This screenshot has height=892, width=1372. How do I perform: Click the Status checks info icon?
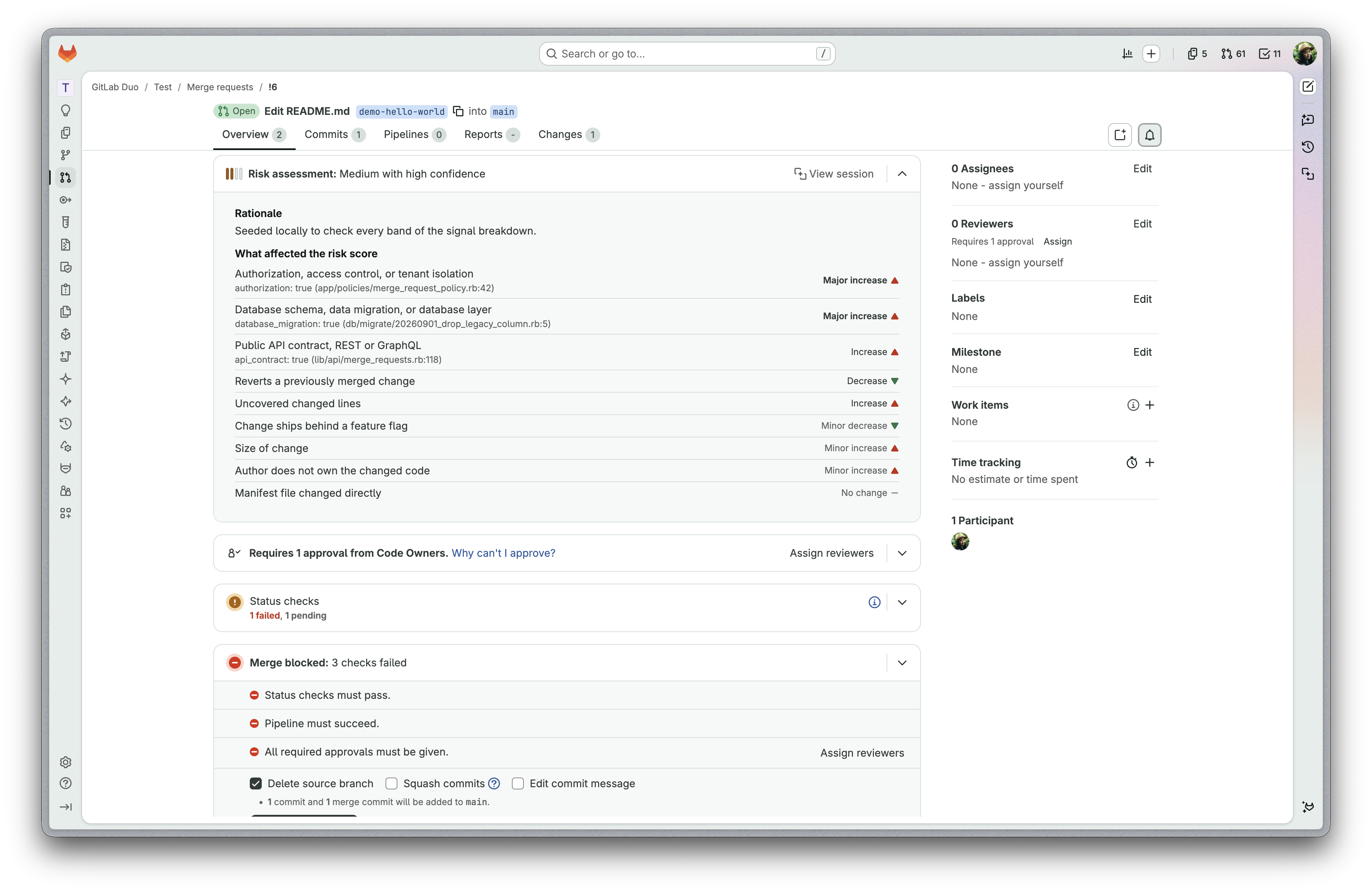[x=875, y=602]
